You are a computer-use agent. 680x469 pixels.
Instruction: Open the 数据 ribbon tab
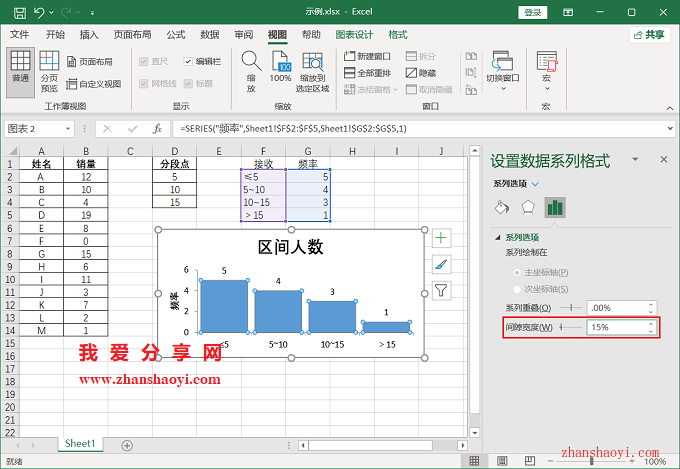click(x=209, y=35)
